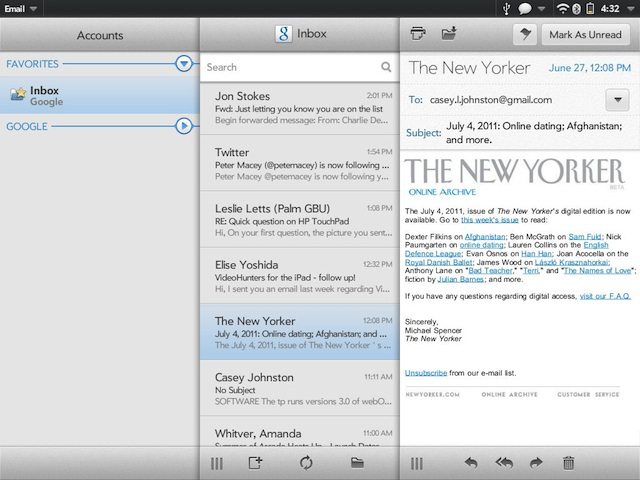640x480 pixels.
Task: Click the move-to-folder icon
Action: point(449,33)
